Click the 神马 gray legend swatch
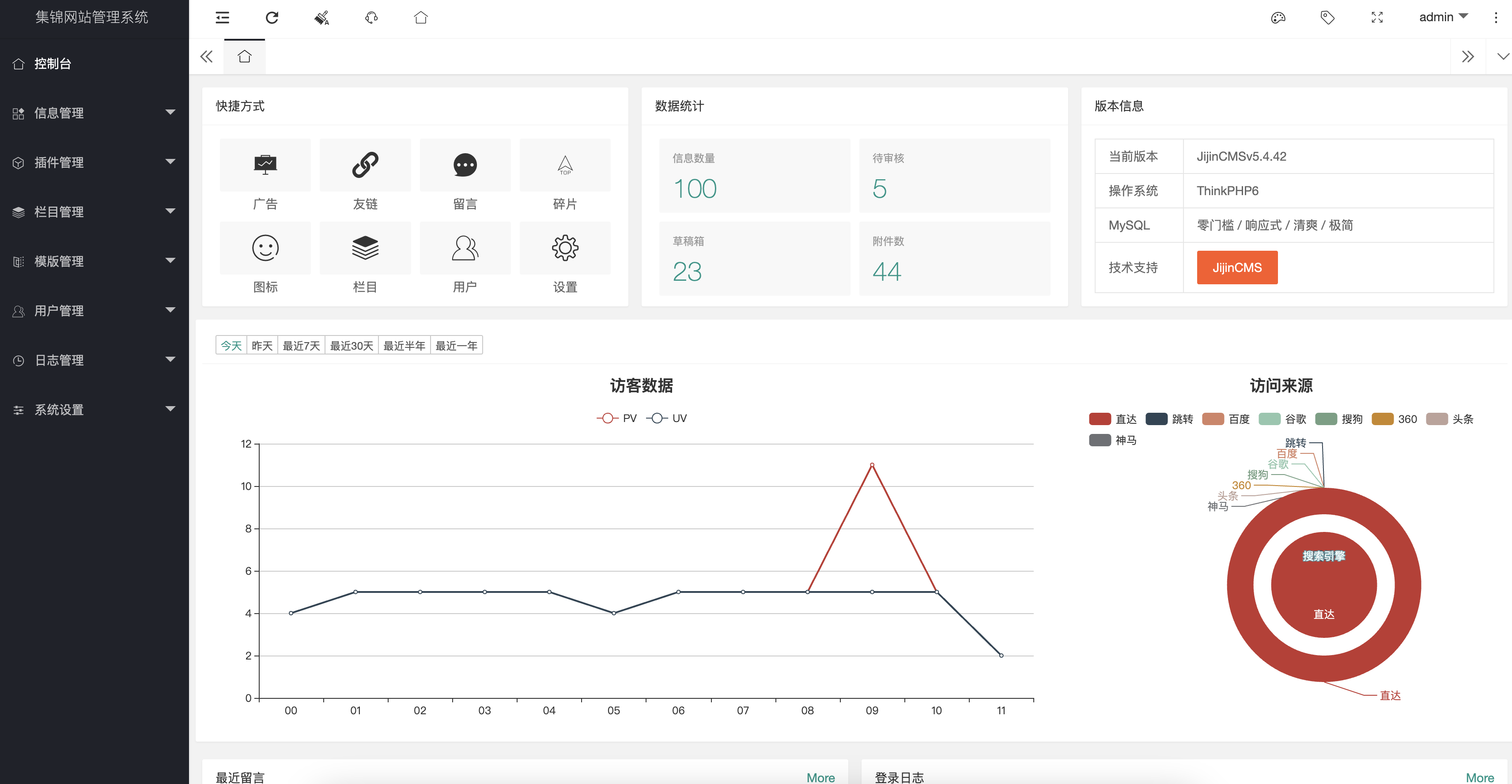The width and height of the screenshot is (1512, 784). coord(1100,440)
